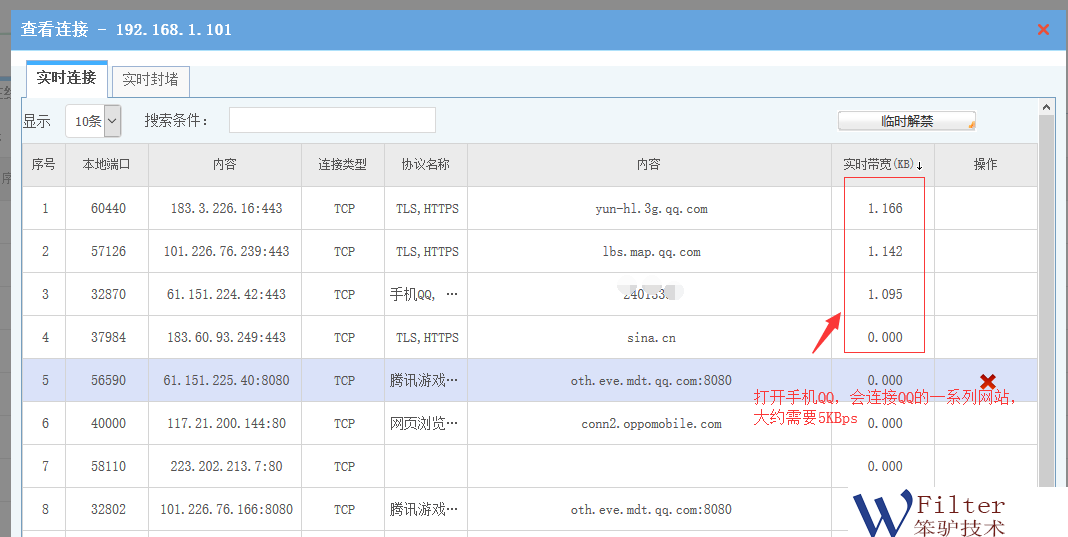Click the red X icon in row 5
This screenshot has height=537, width=1068.
[x=987, y=381]
